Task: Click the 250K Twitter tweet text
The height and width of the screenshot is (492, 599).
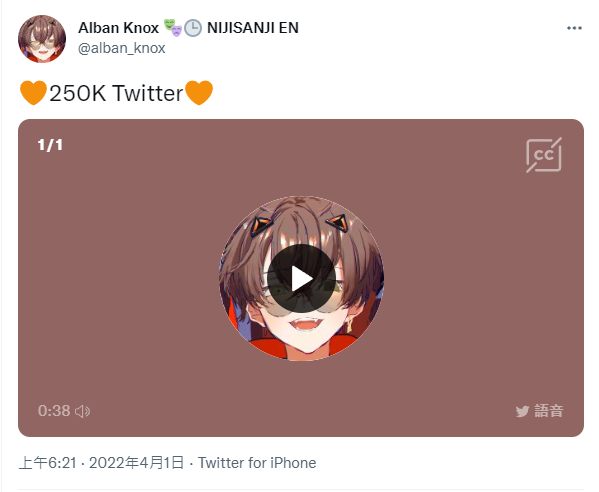Action: pos(116,93)
